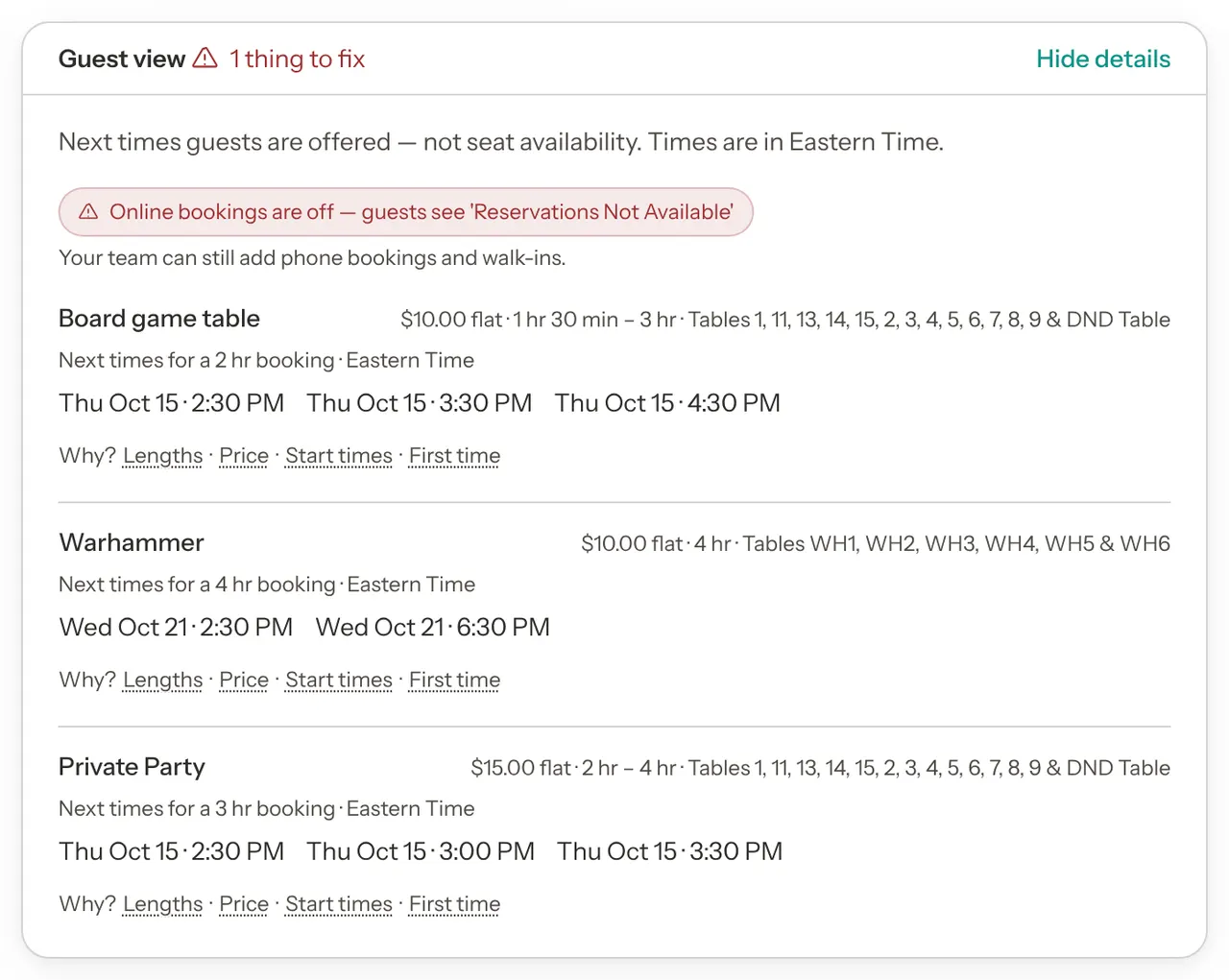
Task: Click the 'Guest view' title
Action: tap(122, 59)
